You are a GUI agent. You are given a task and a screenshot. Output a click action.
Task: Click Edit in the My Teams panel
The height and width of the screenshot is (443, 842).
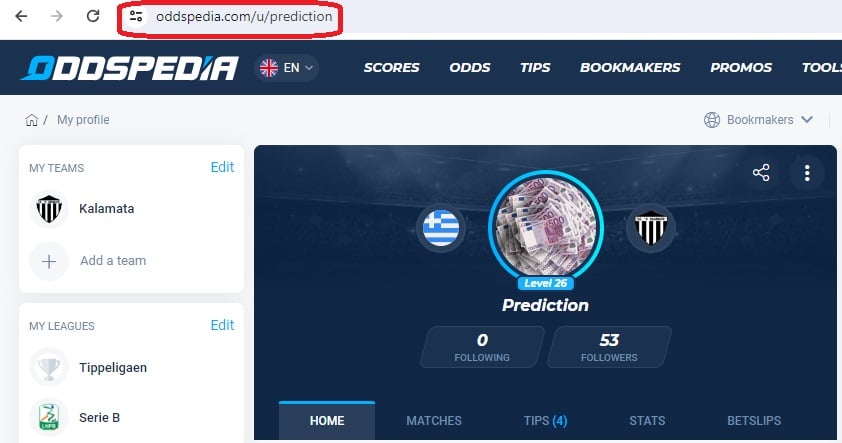point(222,167)
